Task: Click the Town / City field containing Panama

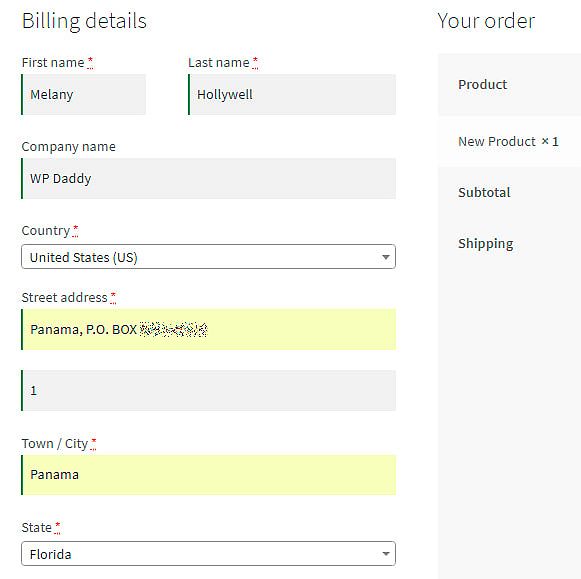Action: tap(209, 475)
